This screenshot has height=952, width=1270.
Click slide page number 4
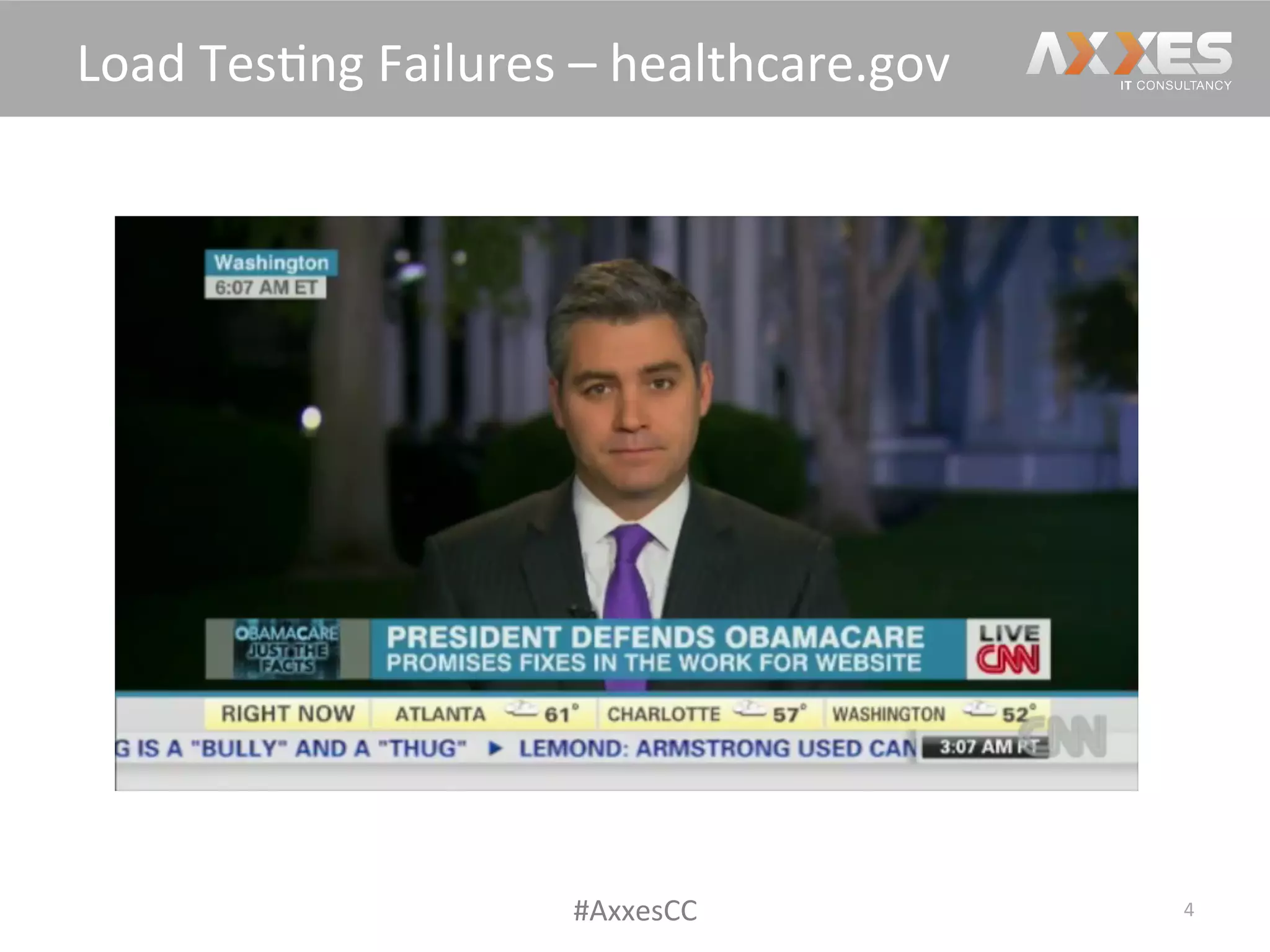(x=1189, y=909)
